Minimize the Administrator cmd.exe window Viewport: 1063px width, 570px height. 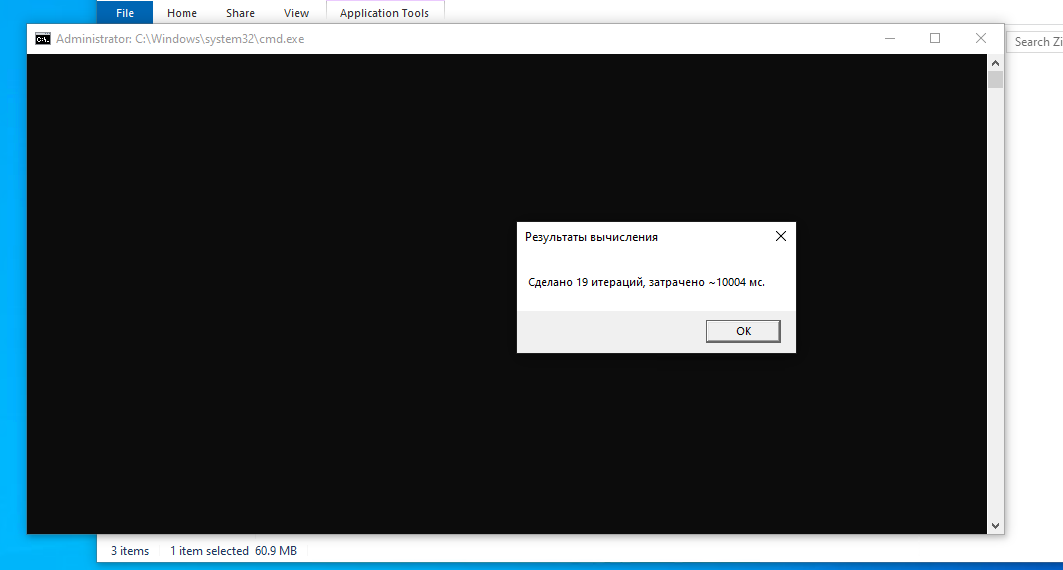[x=890, y=39]
